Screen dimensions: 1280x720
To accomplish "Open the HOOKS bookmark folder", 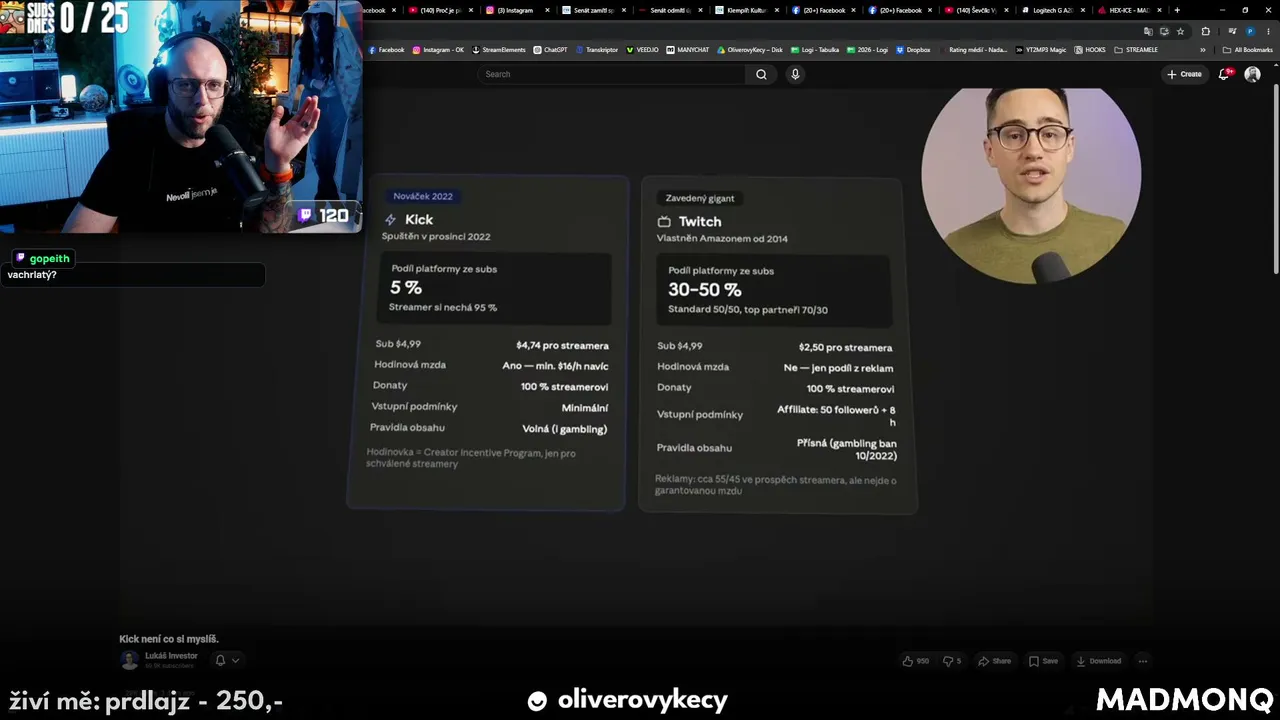I will tap(1090, 49).
